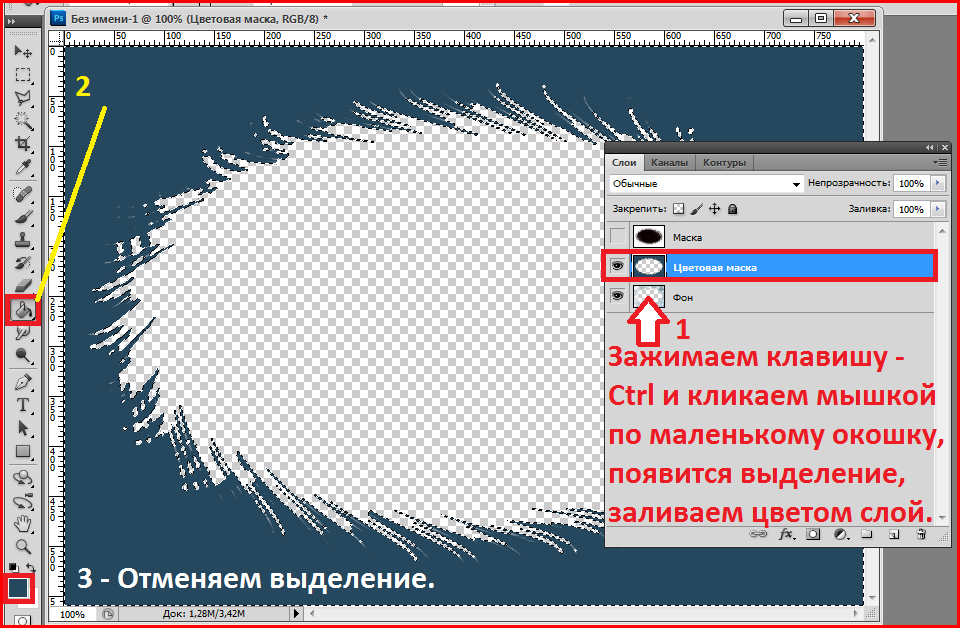Select the Фон layer name
This screenshot has height=628, width=960.
click(x=683, y=297)
